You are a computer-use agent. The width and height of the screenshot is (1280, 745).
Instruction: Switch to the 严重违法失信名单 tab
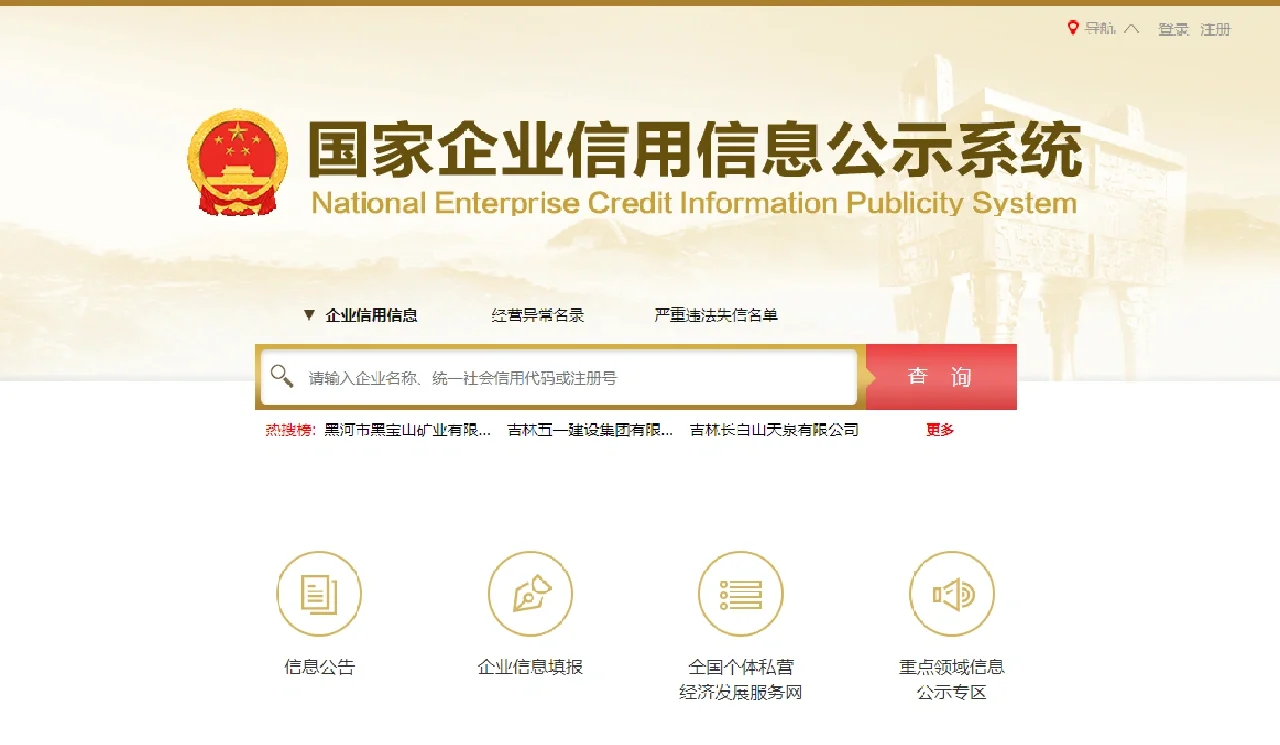click(716, 315)
